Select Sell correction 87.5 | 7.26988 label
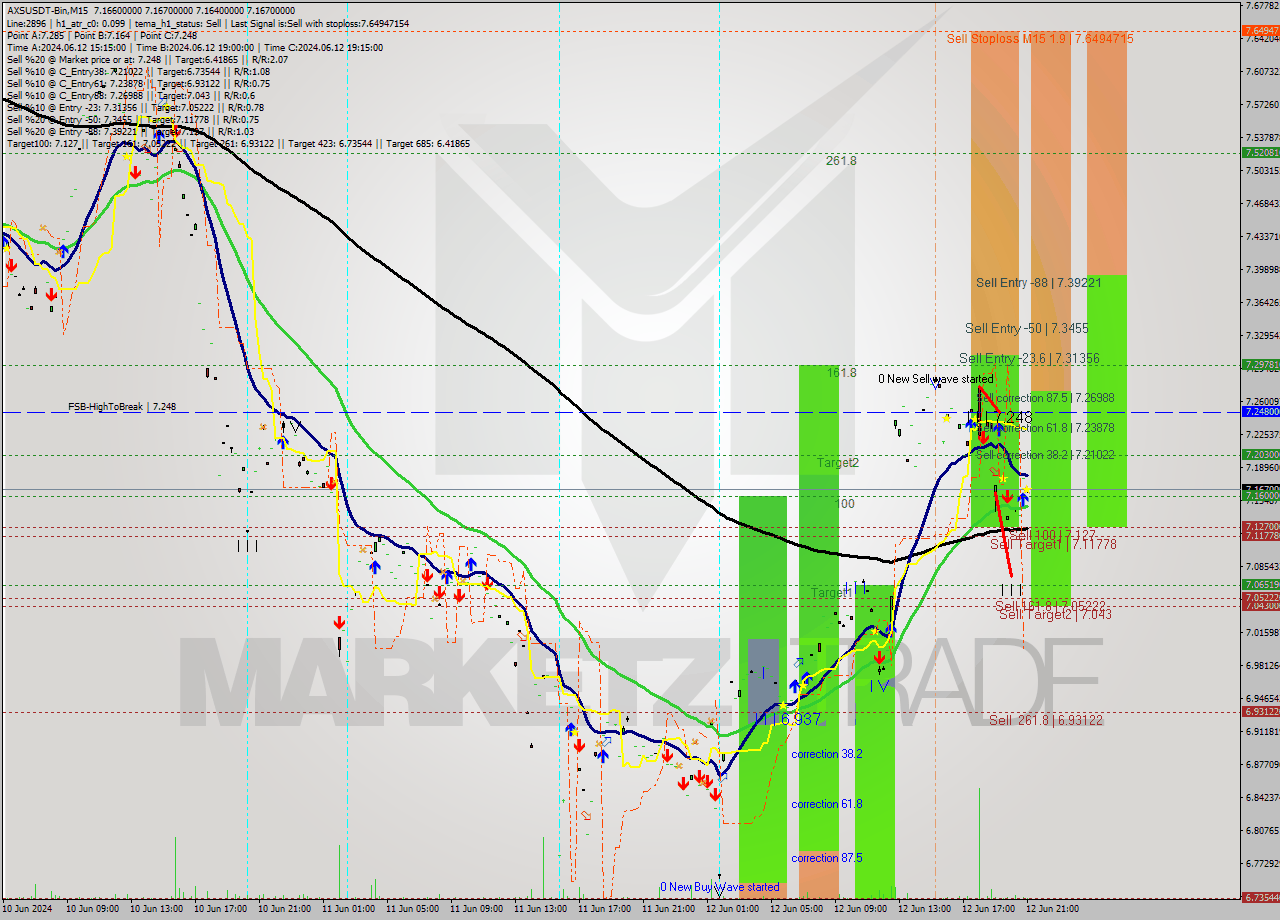Screen dimensions: 1280x920 [1046, 398]
